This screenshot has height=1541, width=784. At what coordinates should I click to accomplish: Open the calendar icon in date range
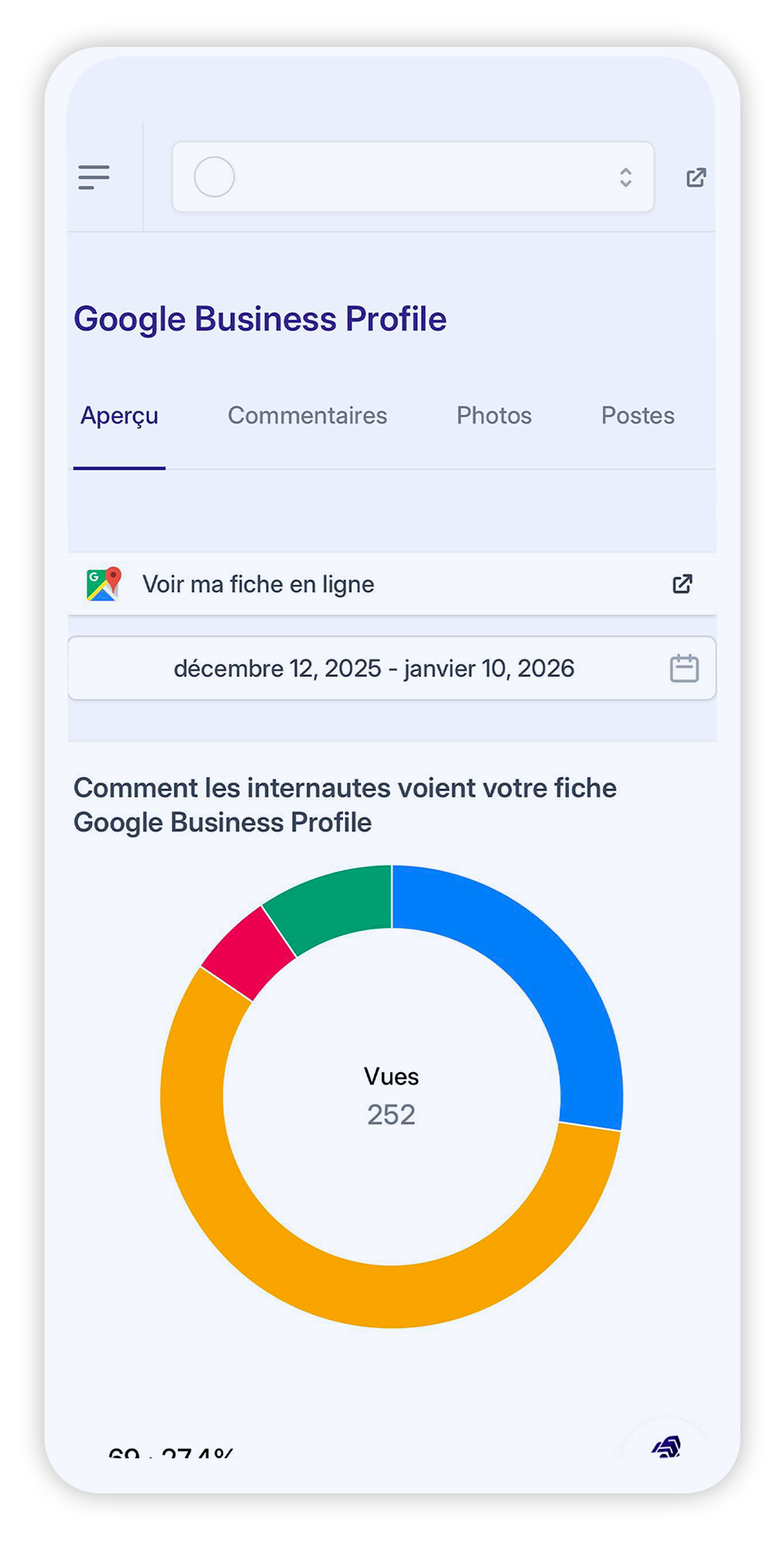(684, 668)
